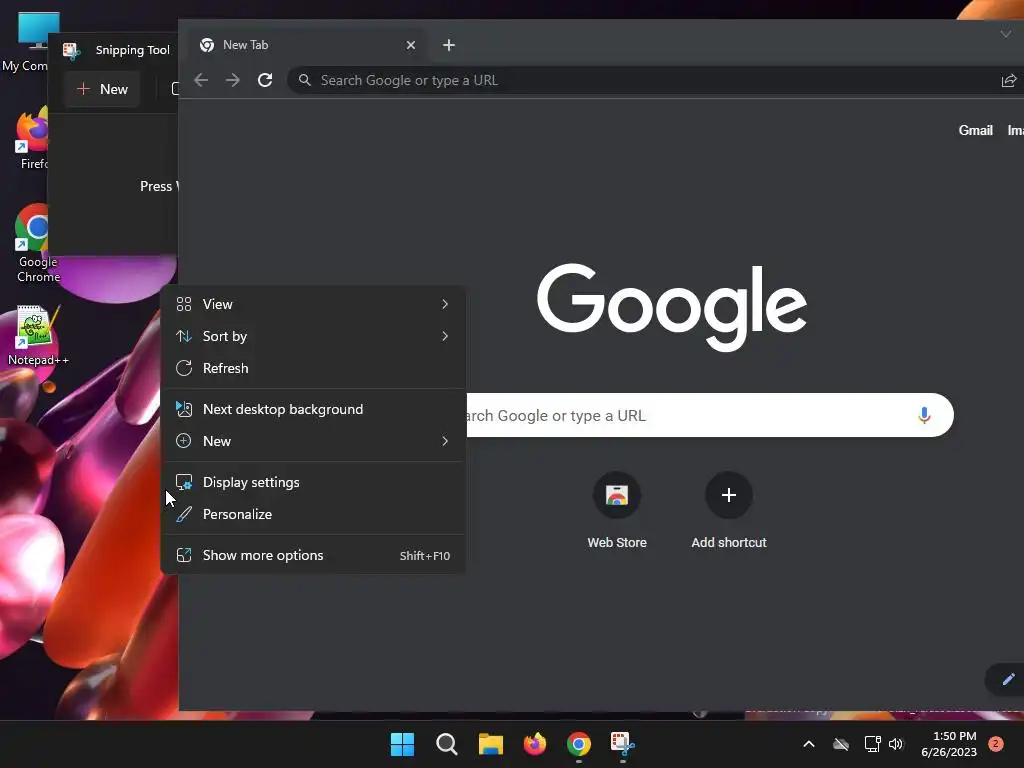Open the Notepad++ desktop shortcut

point(37,336)
